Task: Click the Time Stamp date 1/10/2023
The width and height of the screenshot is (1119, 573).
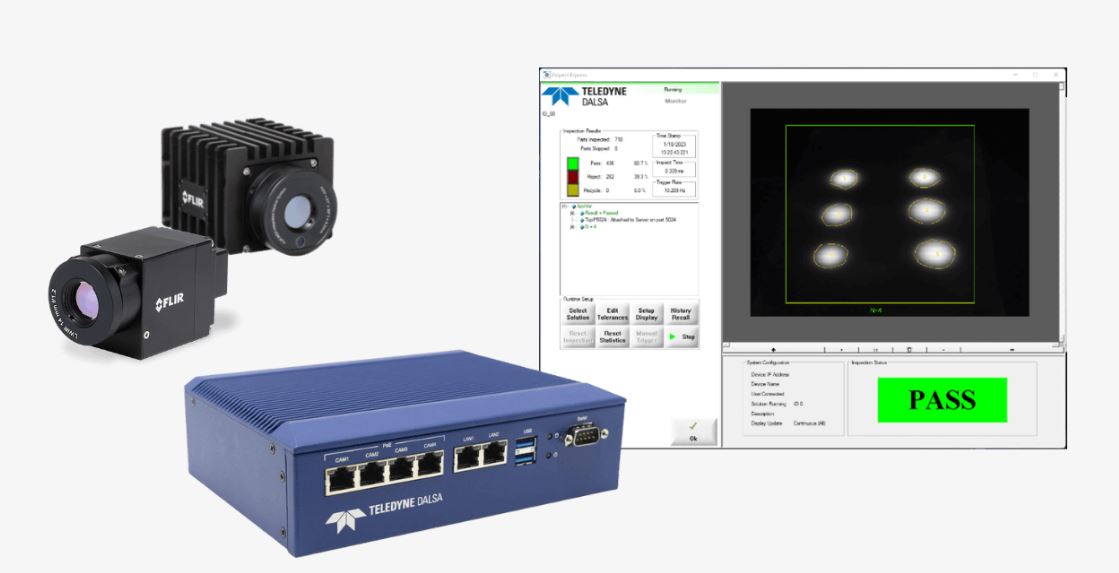Action: coord(674,144)
